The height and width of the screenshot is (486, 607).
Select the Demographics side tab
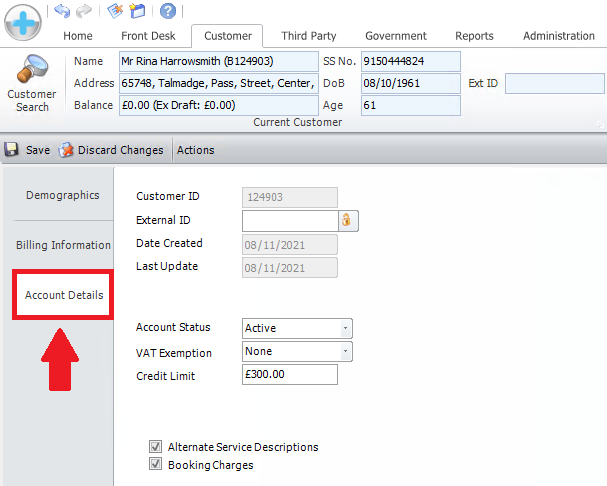[x=63, y=195]
